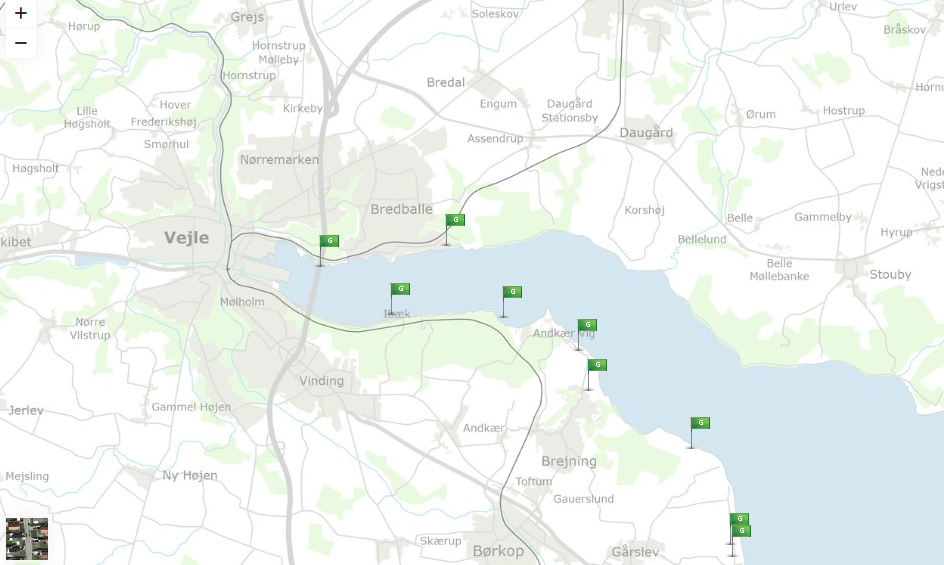944x565 pixels.
Task: Click the green flag northeast of Brejning
Action: tap(597, 366)
